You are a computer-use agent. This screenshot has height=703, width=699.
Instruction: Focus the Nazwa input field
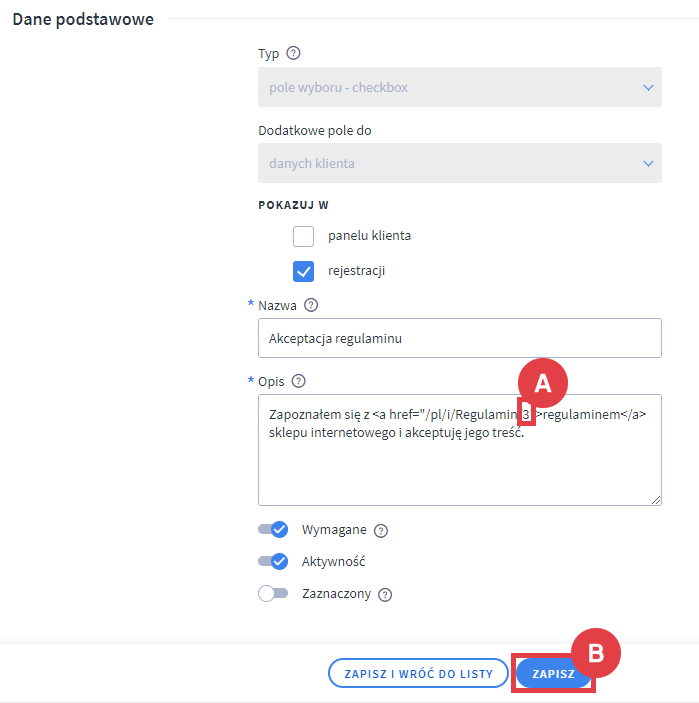(459, 338)
